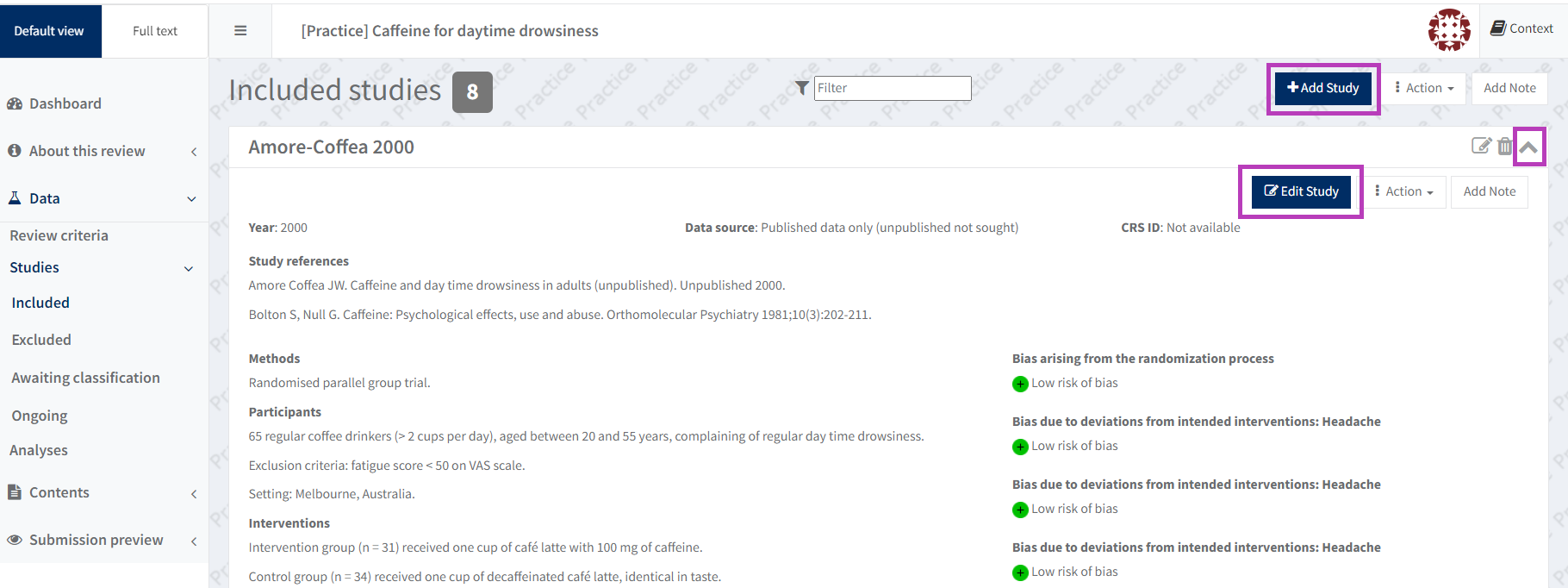The image size is (1568, 588).
Task: Click the hamburger menu icon
Action: (x=240, y=31)
